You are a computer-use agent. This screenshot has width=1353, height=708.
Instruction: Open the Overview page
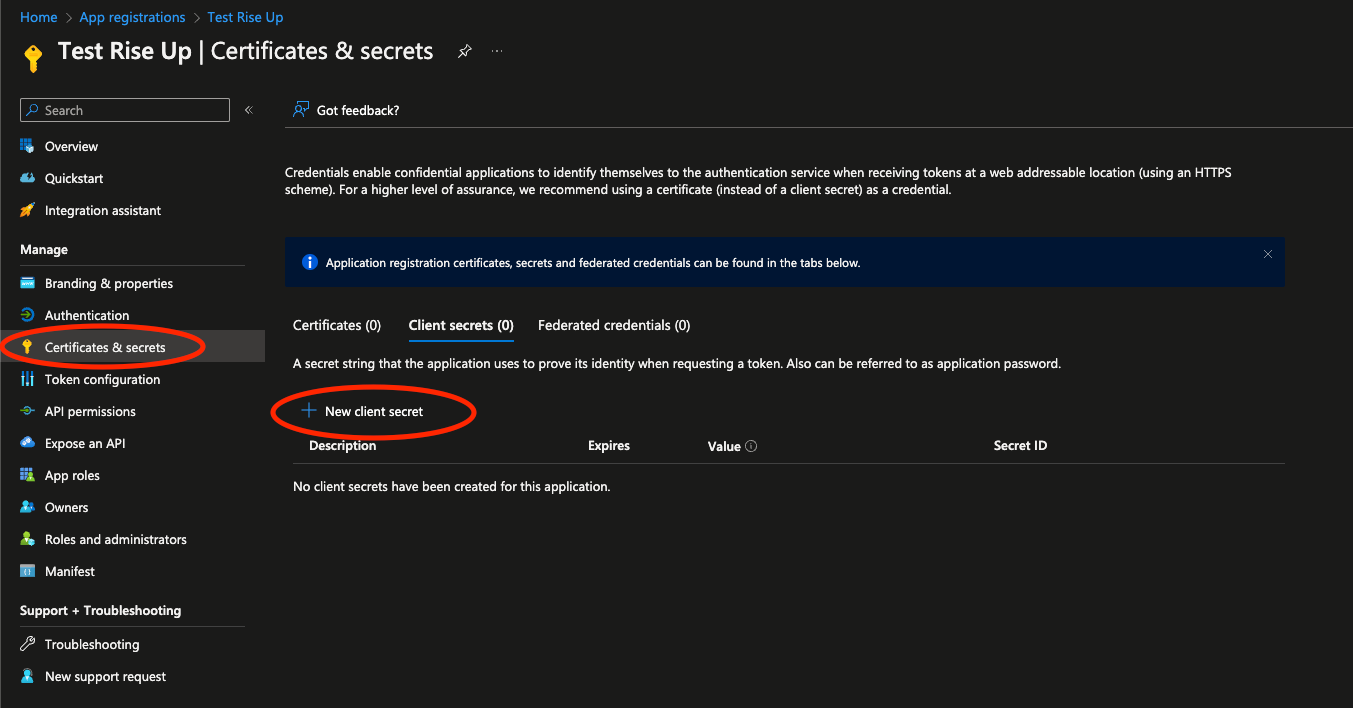click(70, 146)
